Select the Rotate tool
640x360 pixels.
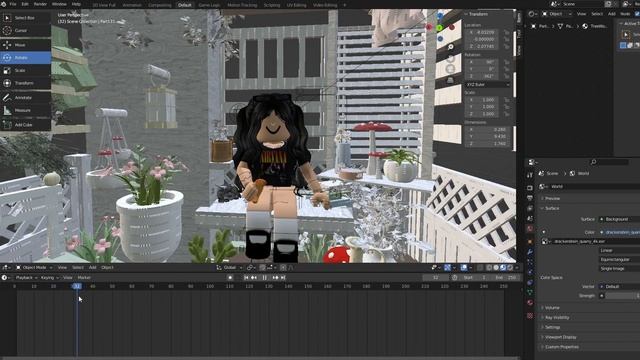(x=25, y=58)
